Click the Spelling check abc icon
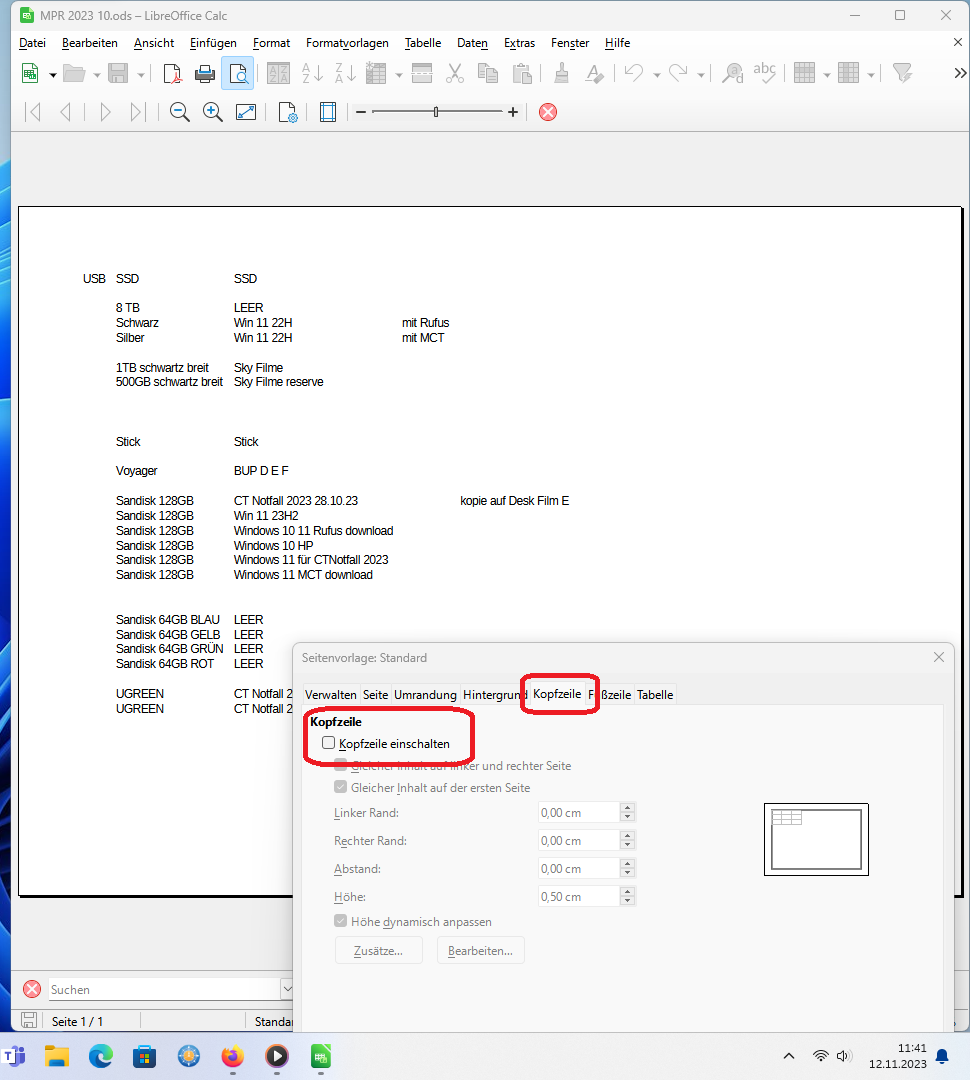This screenshot has height=1080, width=970. [x=765, y=73]
